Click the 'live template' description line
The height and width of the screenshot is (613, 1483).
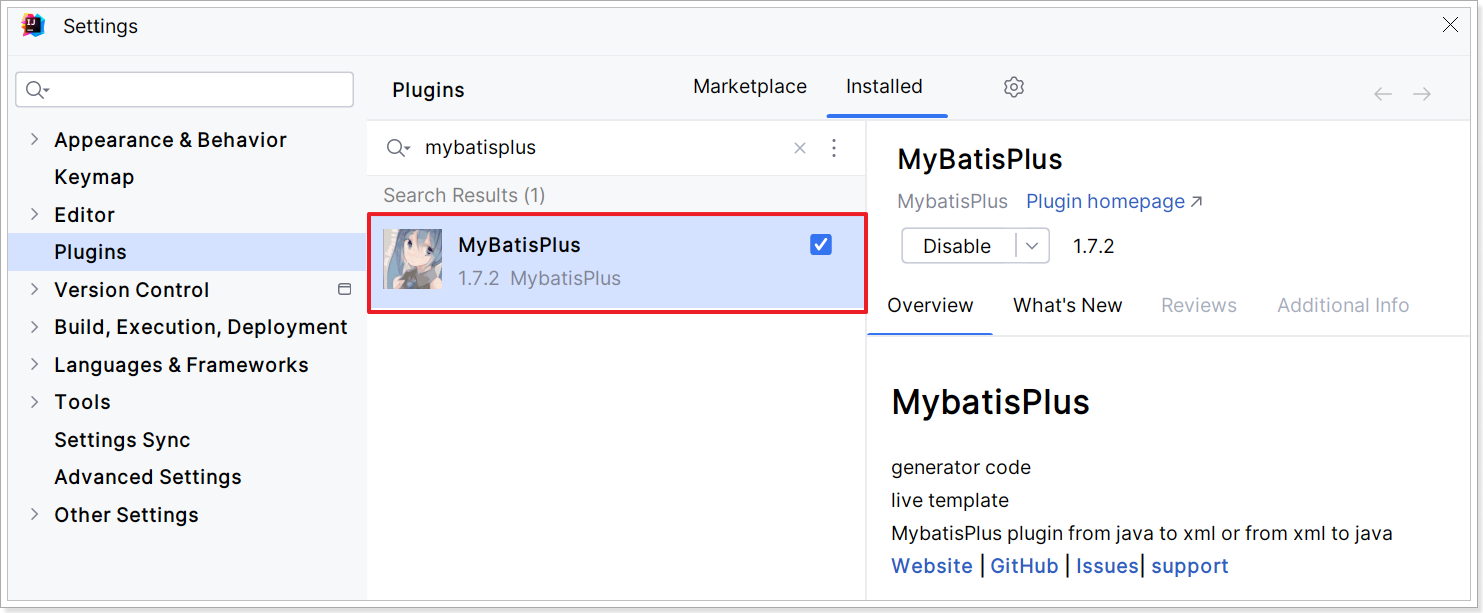950,500
